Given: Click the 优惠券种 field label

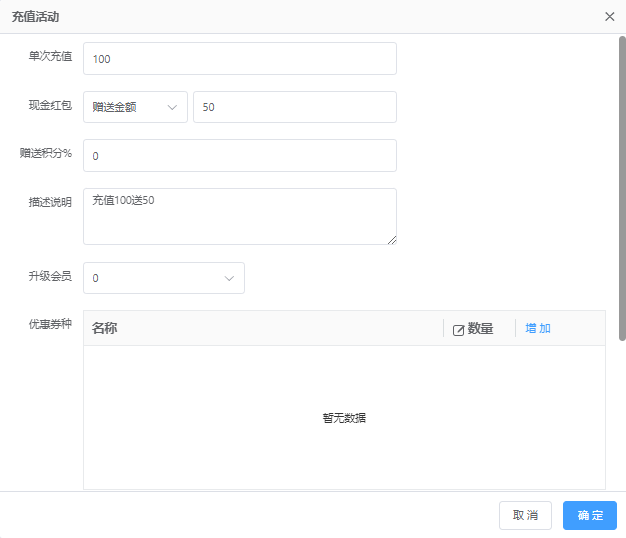Looking at the screenshot, I should tap(50, 324).
